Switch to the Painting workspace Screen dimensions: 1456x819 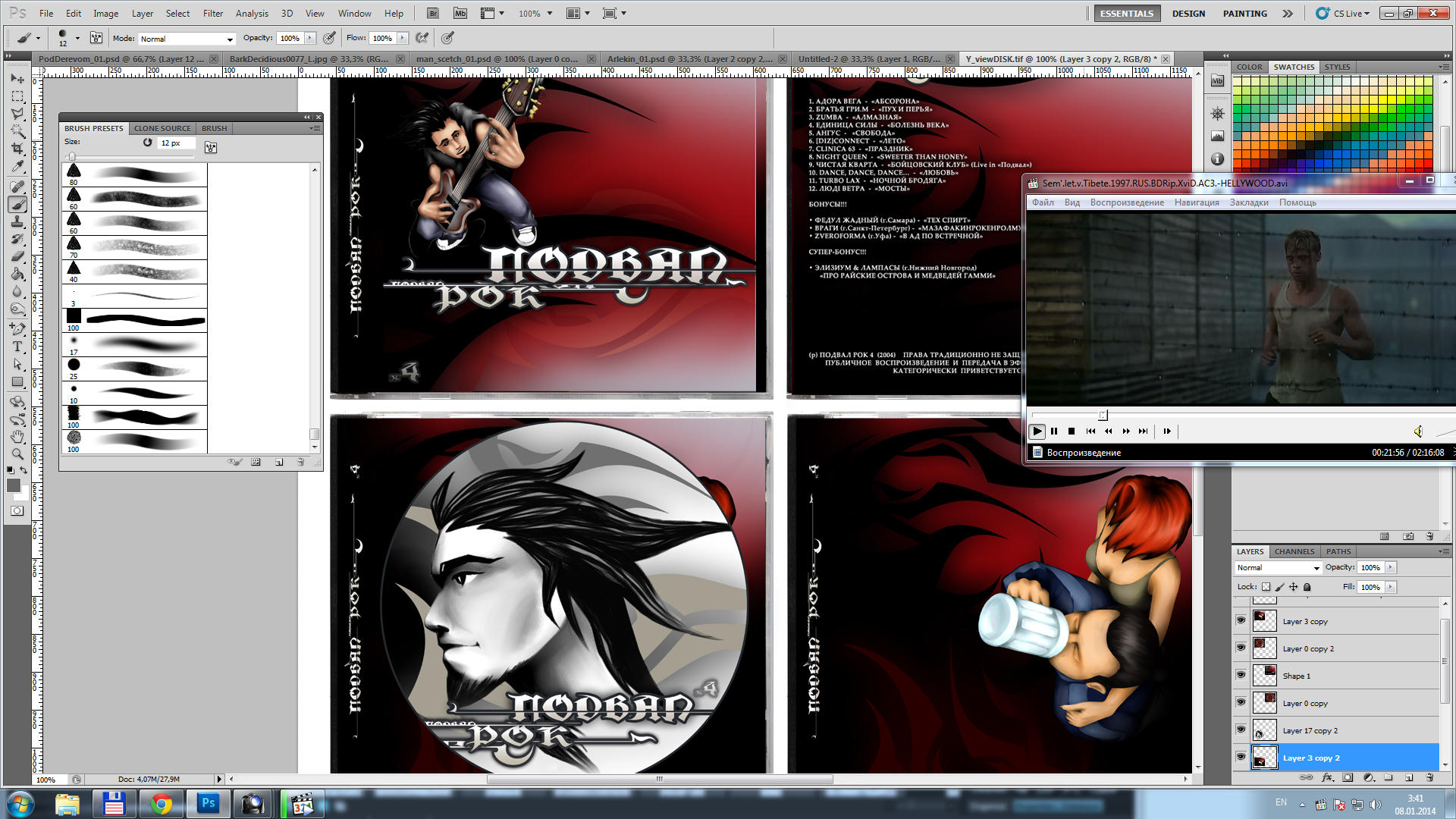(x=1244, y=13)
